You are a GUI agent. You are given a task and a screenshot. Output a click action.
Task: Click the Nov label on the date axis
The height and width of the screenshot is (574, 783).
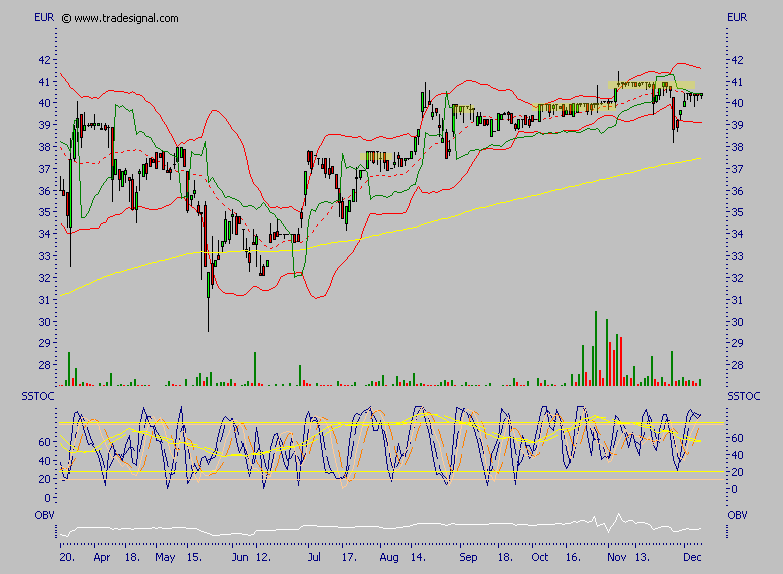pos(617,558)
